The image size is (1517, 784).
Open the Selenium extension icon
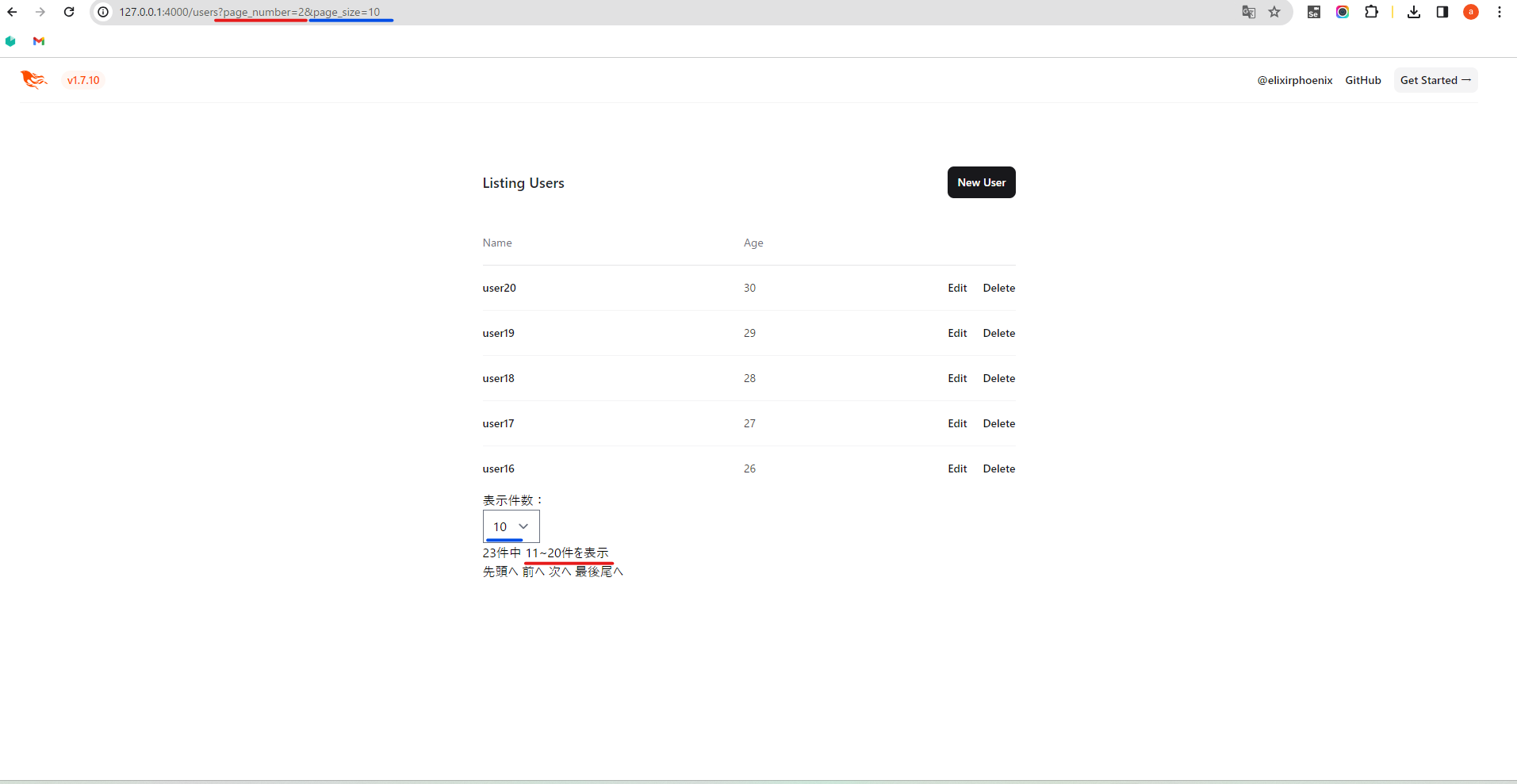tap(1314, 12)
